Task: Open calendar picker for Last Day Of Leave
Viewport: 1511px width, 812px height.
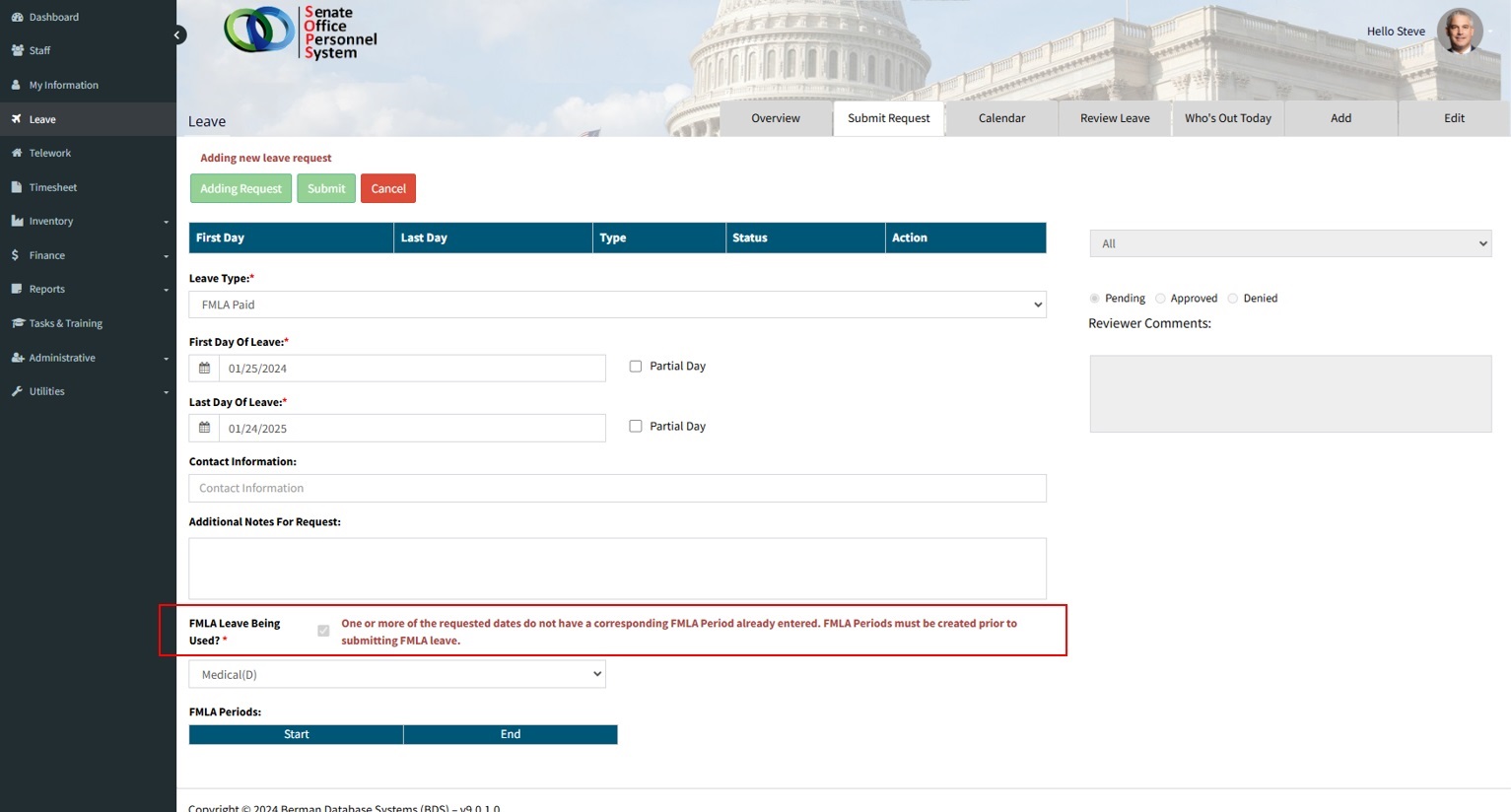Action: [204, 428]
